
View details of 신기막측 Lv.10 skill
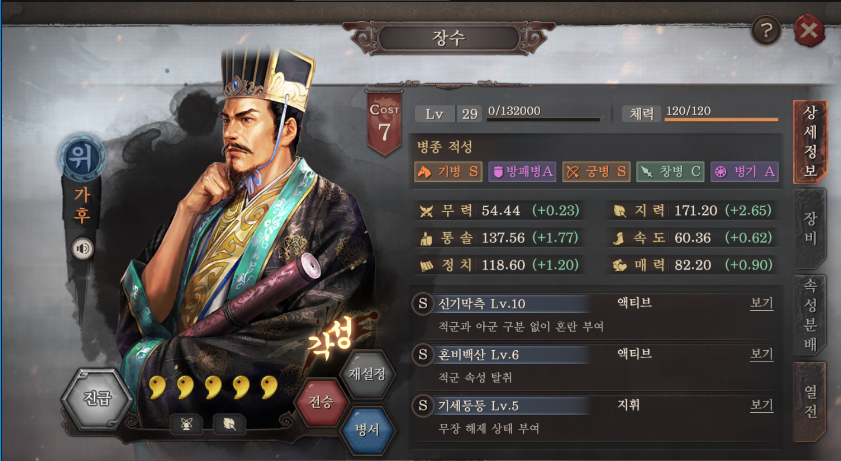(761, 303)
